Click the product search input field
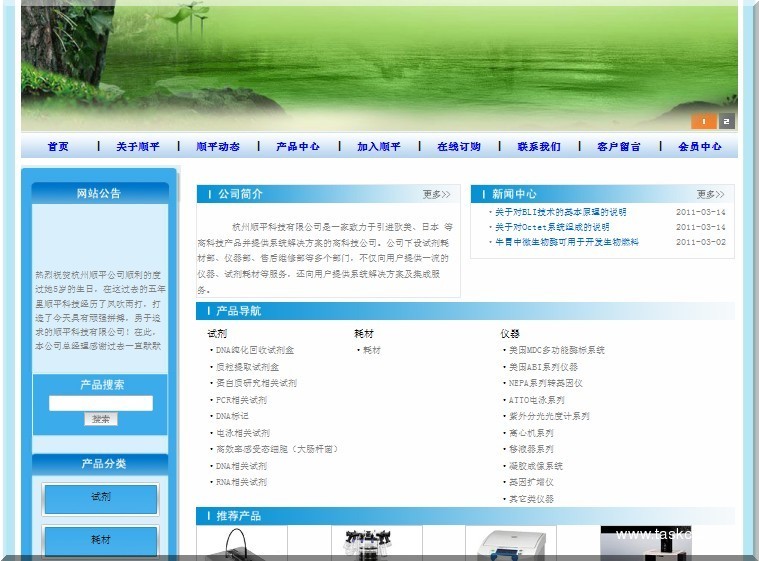The height and width of the screenshot is (561, 759). tap(101, 403)
